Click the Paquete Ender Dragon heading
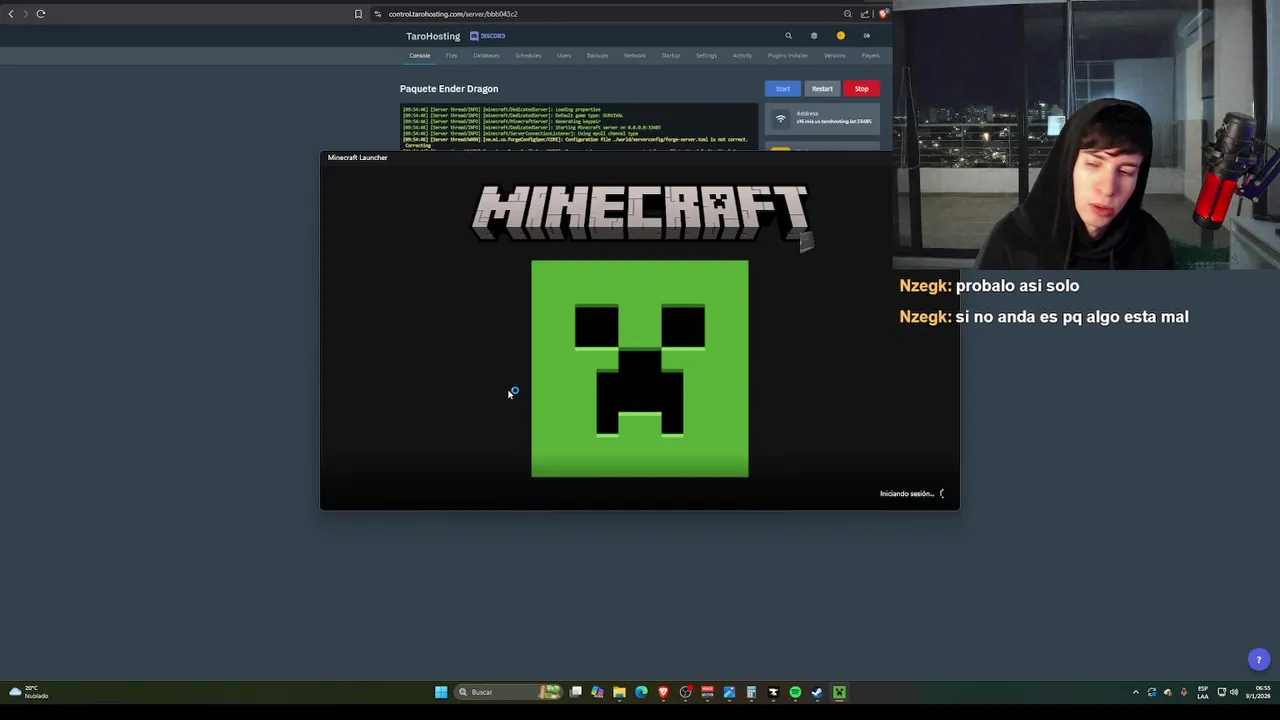The image size is (1280, 720). click(x=449, y=89)
